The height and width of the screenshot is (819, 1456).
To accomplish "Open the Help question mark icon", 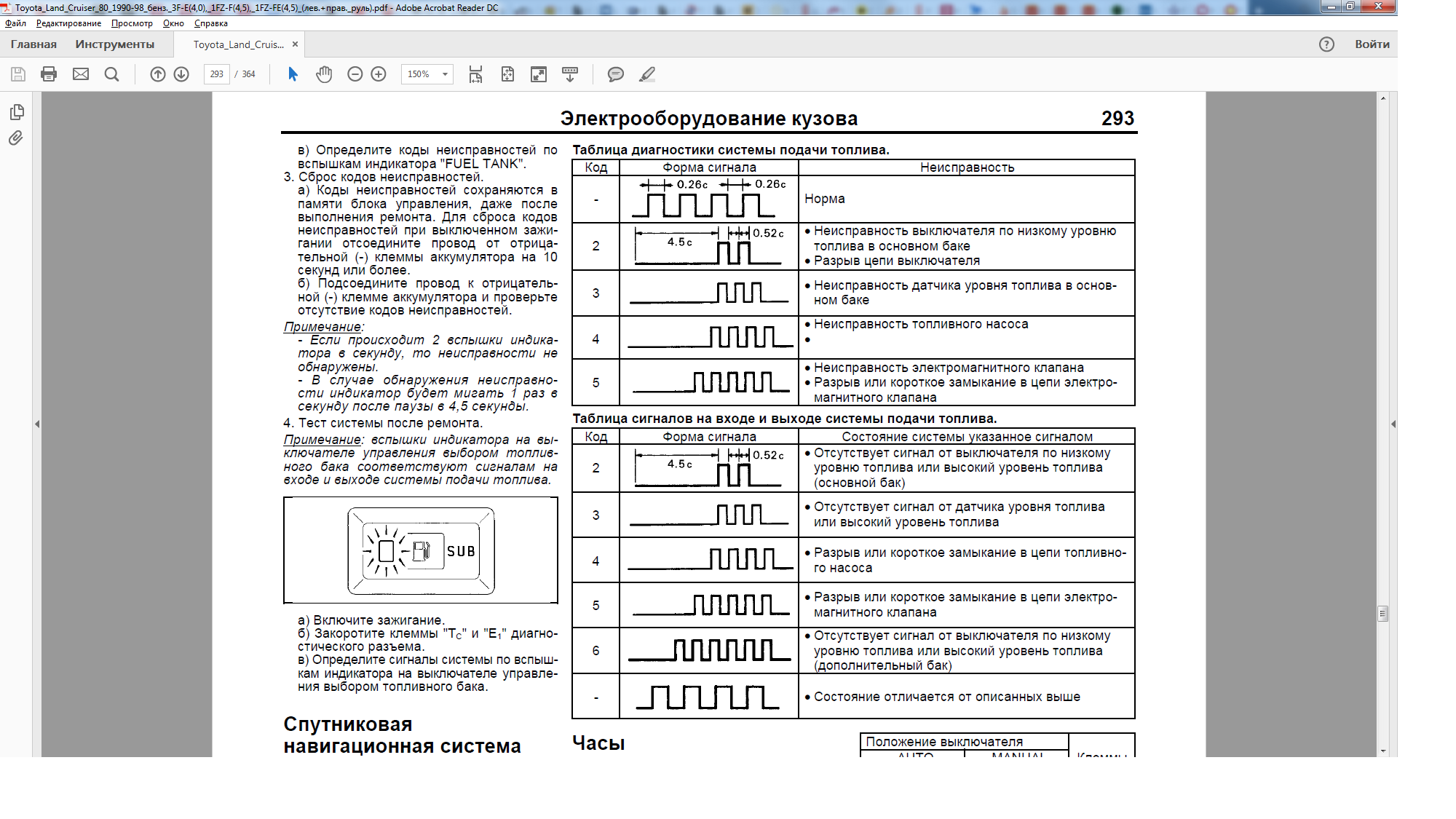I will pyautogui.click(x=1326, y=44).
